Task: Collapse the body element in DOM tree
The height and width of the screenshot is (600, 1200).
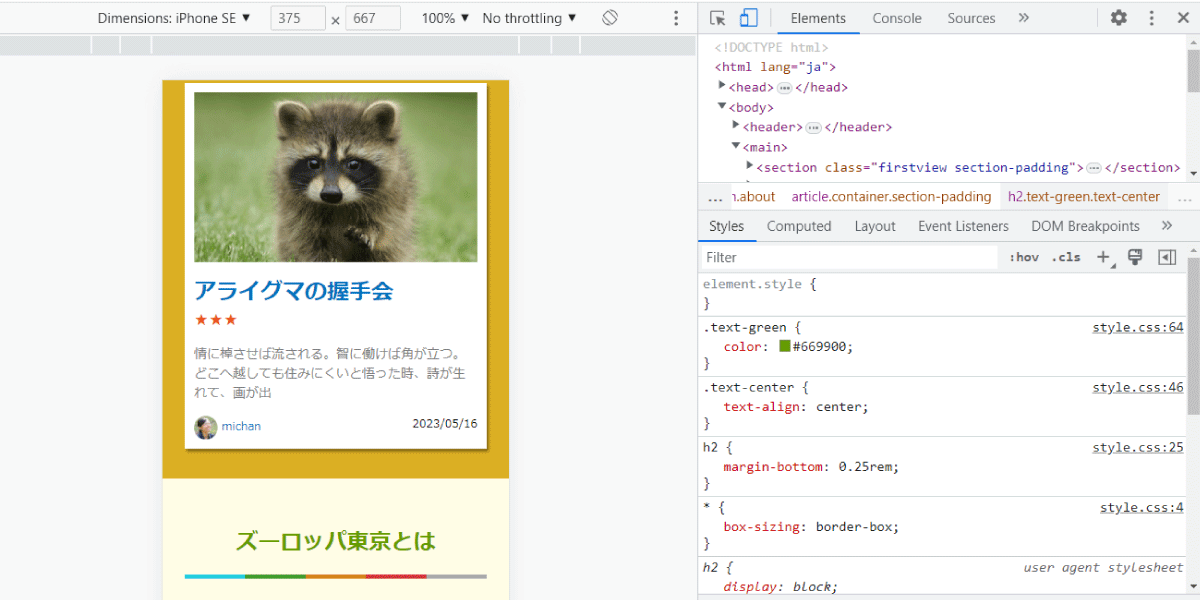Action: point(722,106)
